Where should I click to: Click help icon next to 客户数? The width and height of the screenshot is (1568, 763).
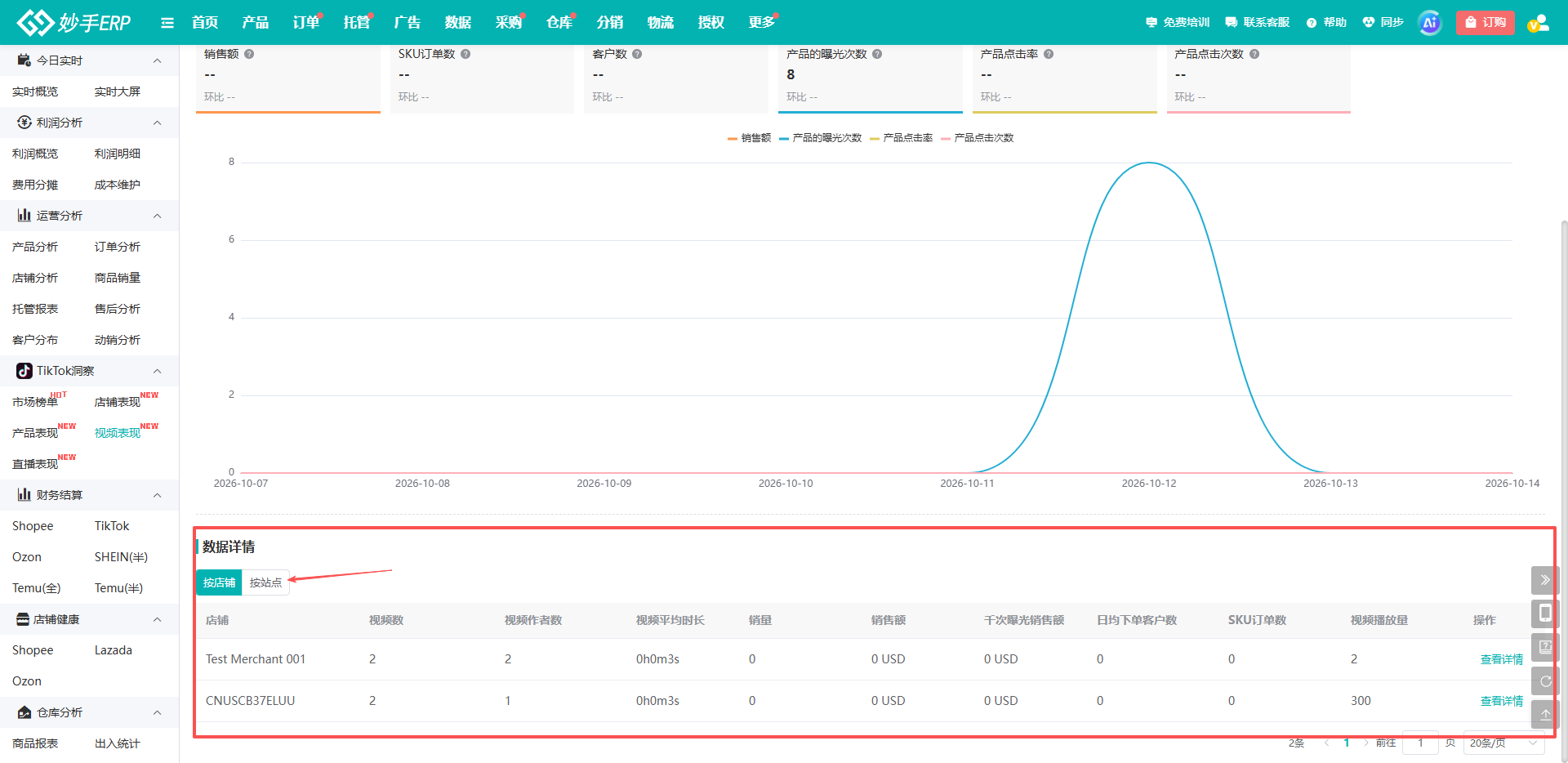(x=637, y=54)
